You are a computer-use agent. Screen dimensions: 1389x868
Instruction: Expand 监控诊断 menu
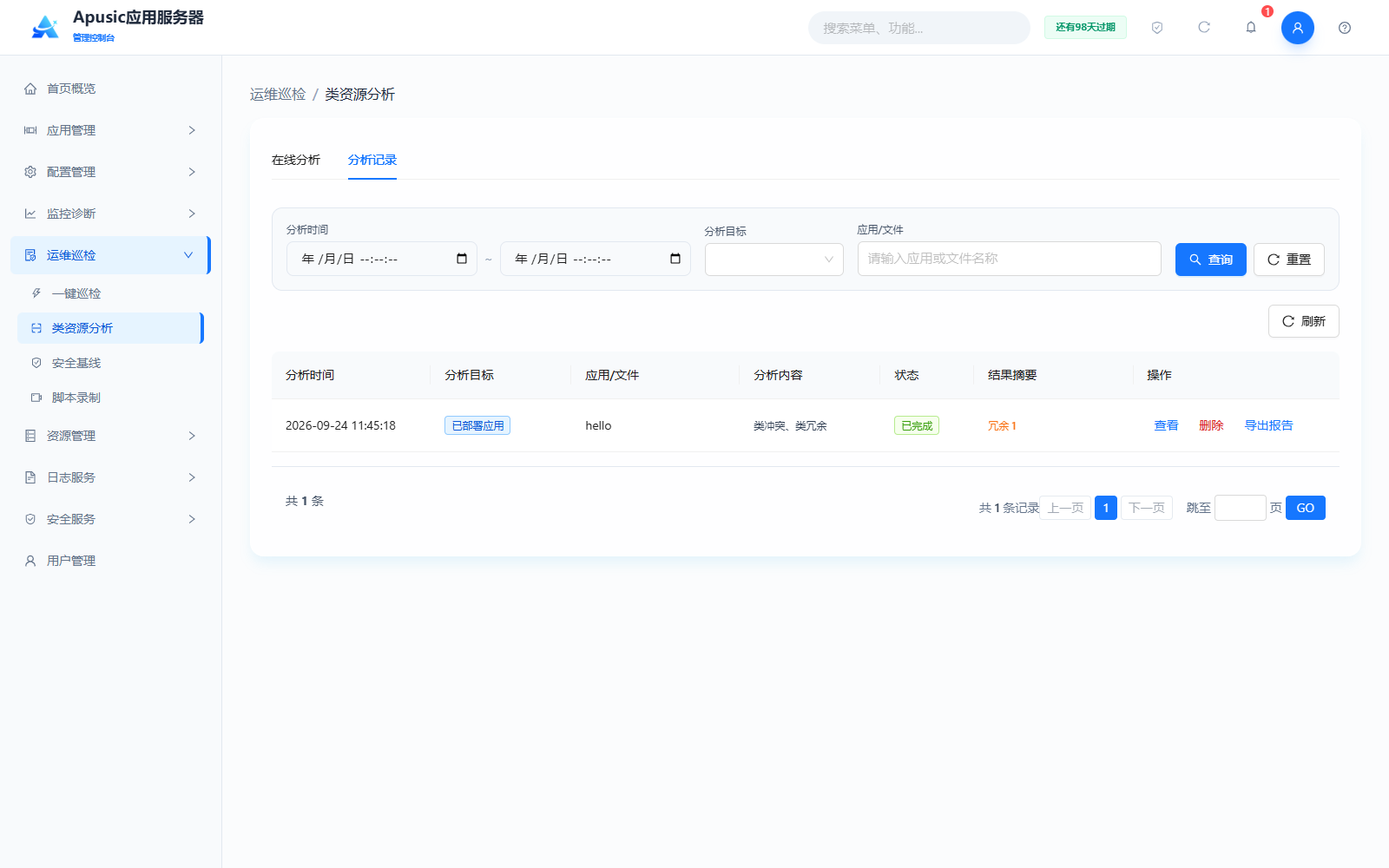(110, 214)
